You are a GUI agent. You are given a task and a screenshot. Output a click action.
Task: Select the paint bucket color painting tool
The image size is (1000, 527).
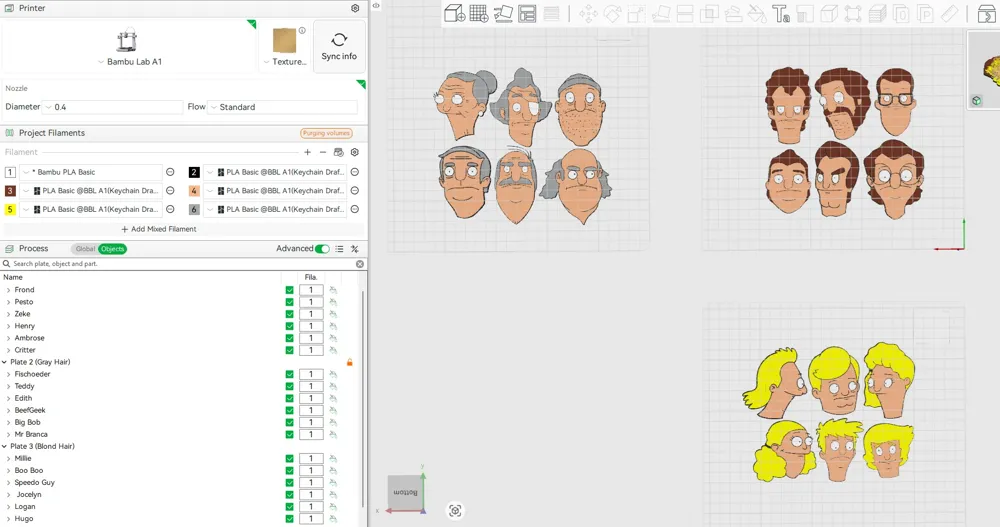coord(757,13)
